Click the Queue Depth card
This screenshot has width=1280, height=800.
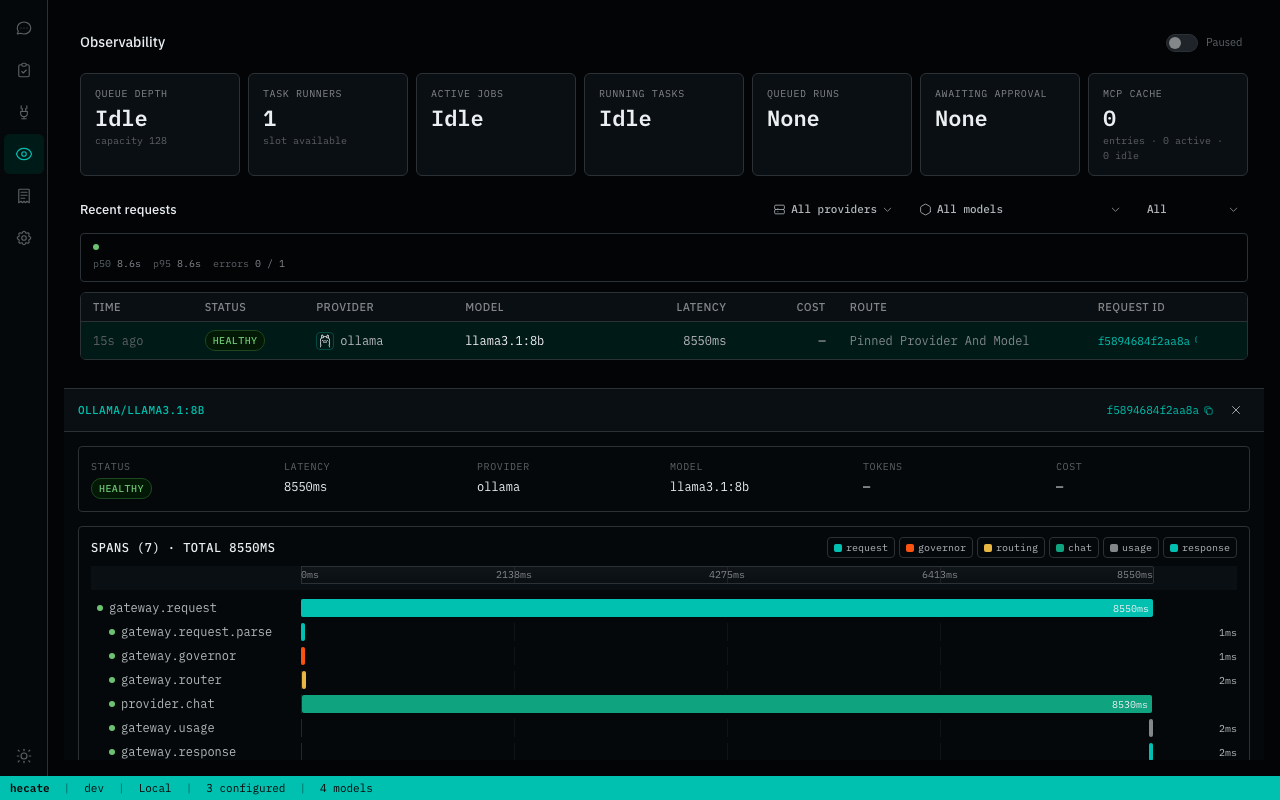[160, 124]
